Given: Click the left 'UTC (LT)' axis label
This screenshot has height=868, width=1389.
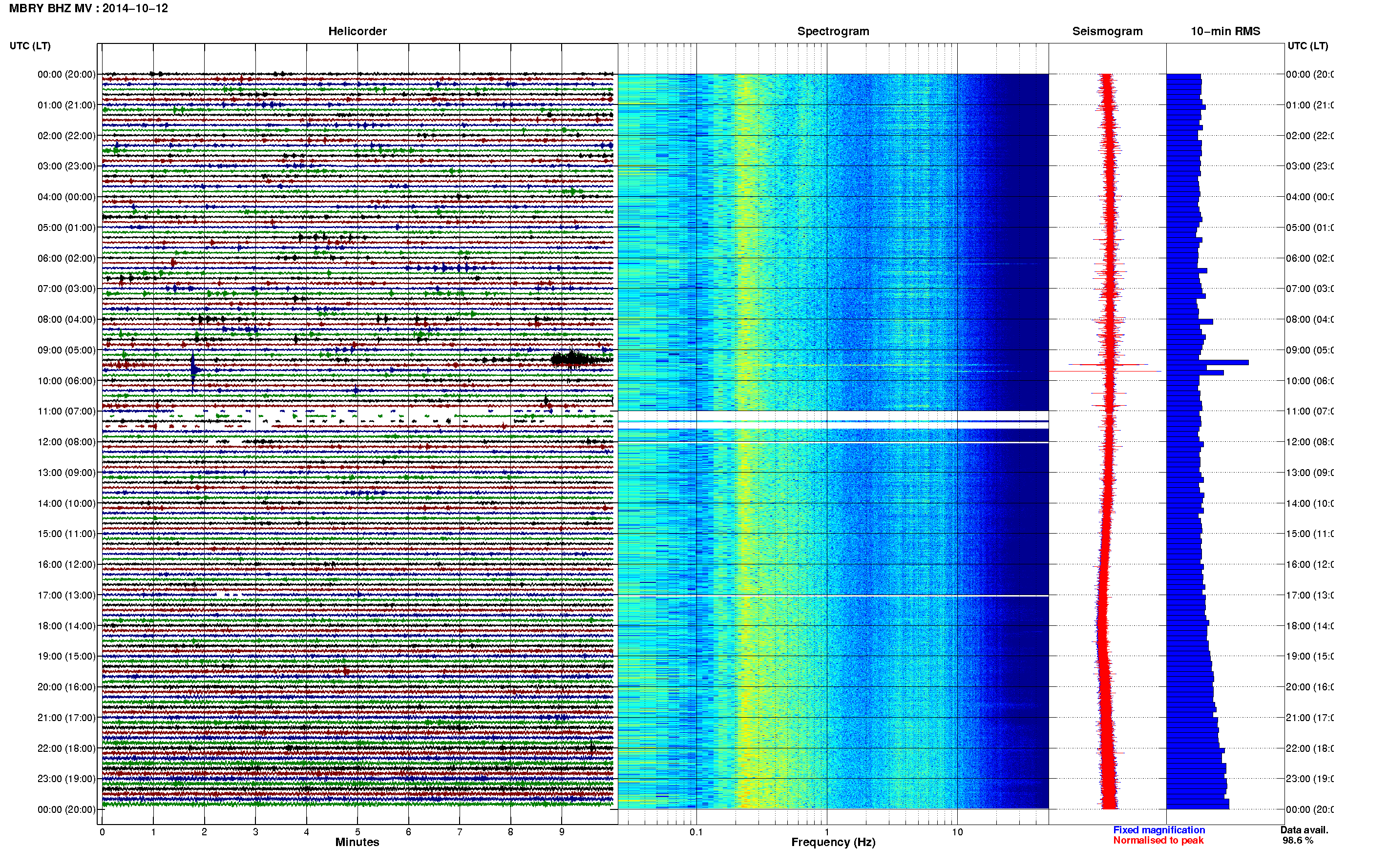Looking at the screenshot, I should pyautogui.click(x=30, y=46).
